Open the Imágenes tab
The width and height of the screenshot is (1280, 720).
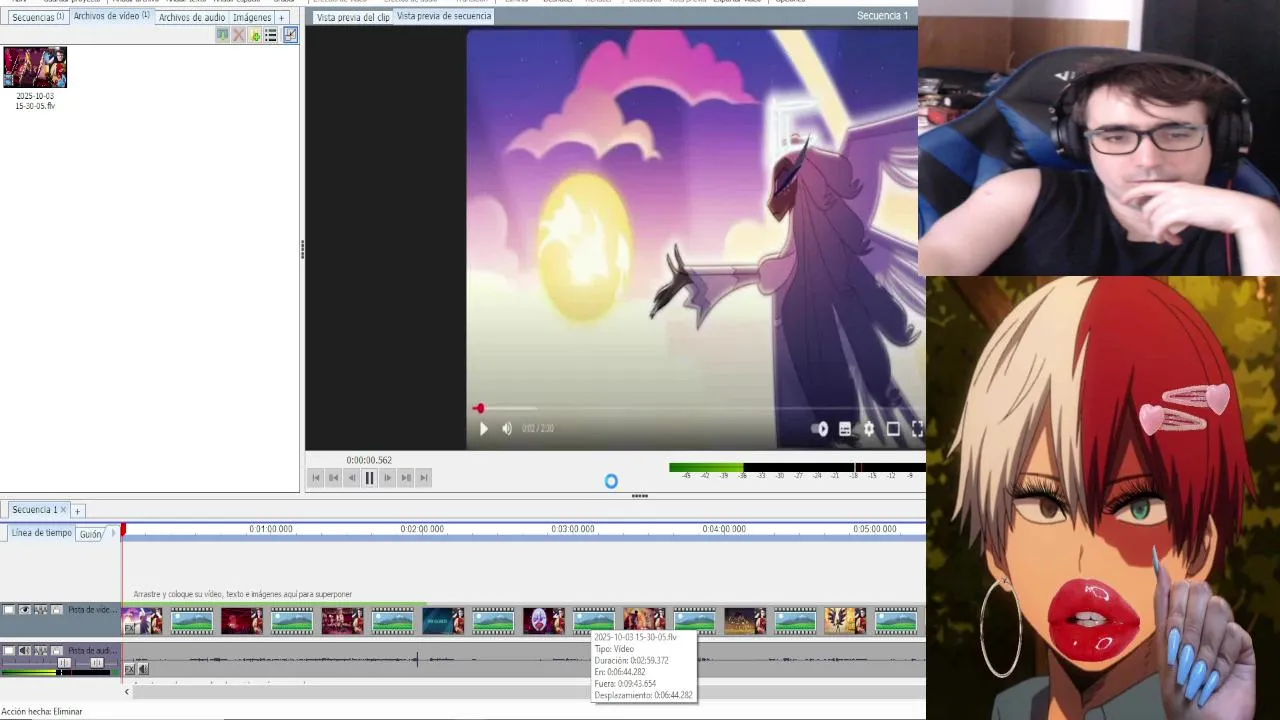252,17
